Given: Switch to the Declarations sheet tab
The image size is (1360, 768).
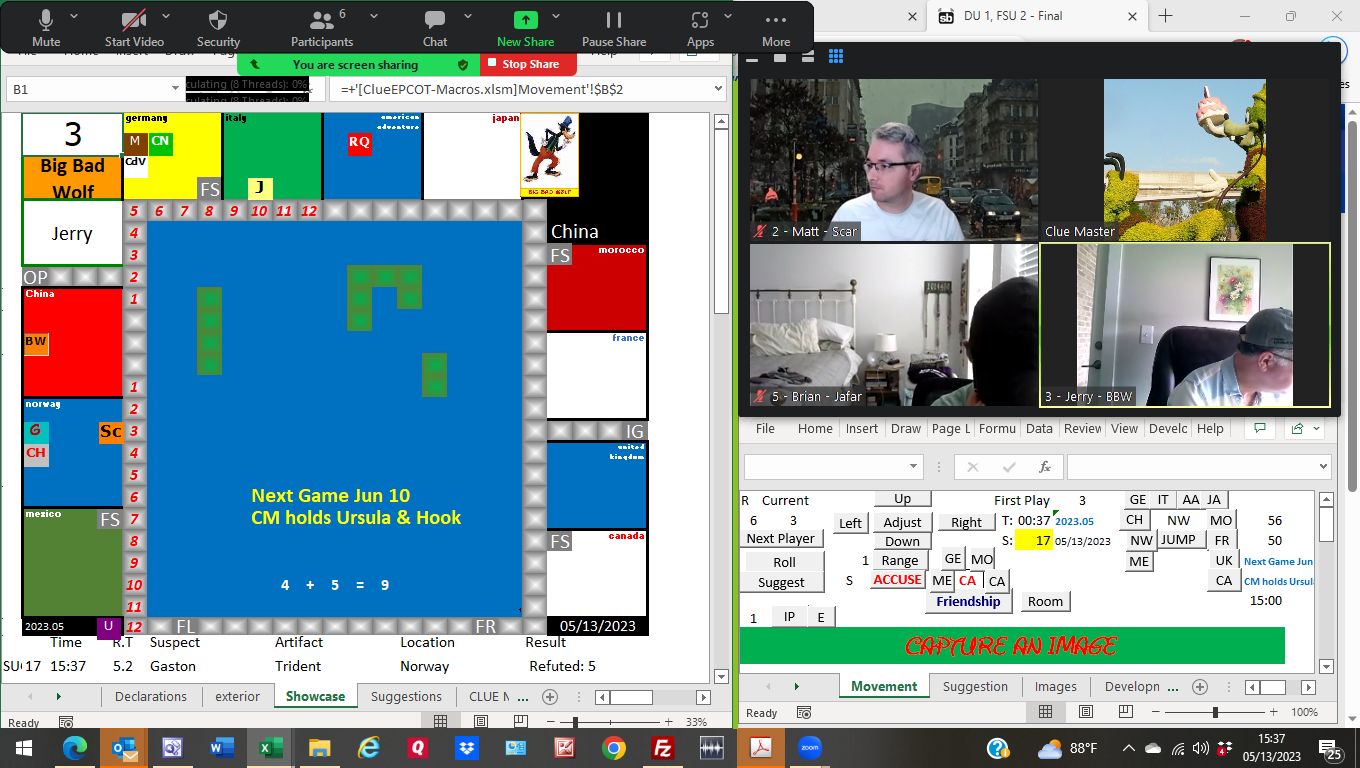Looking at the screenshot, I should pyautogui.click(x=151, y=696).
